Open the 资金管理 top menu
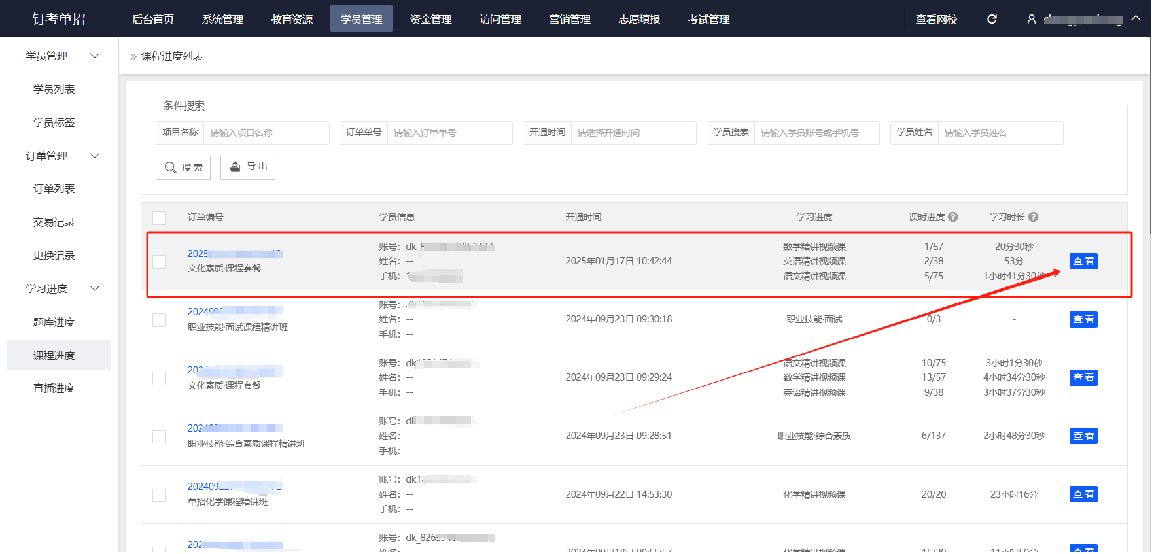This screenshot has height=554, width=1152. 431,19
